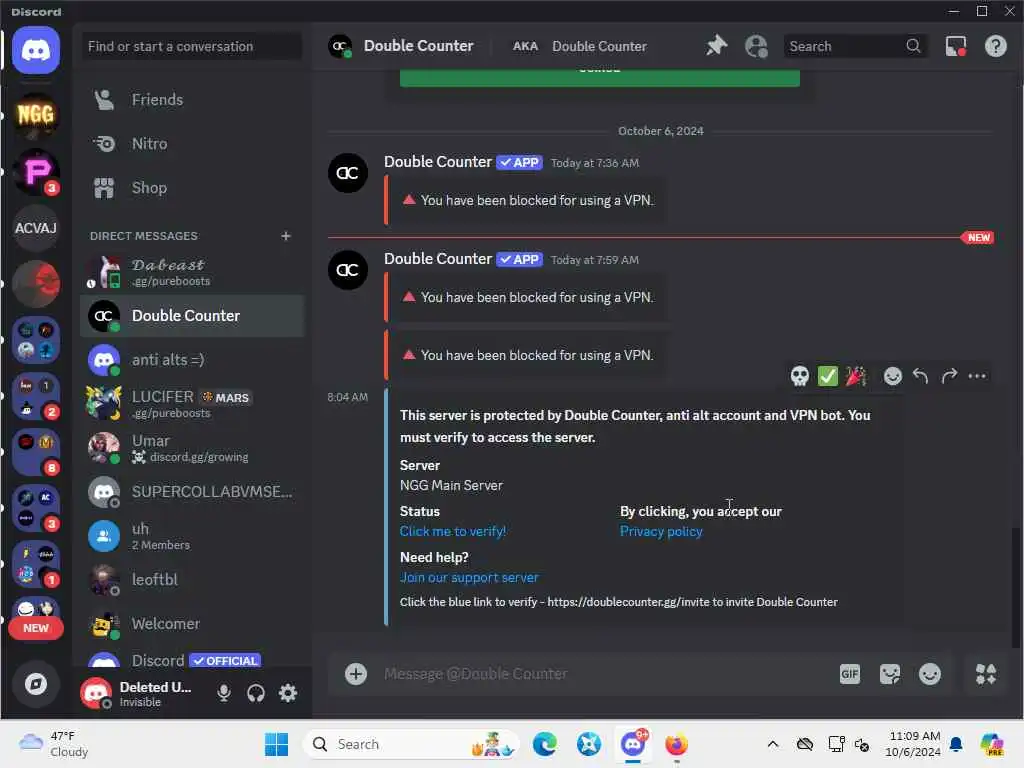This screenshot has width=1024, height=768.
Task: Select Double Counter direct message
Action: pyautogui.click(x=192, y=316)
